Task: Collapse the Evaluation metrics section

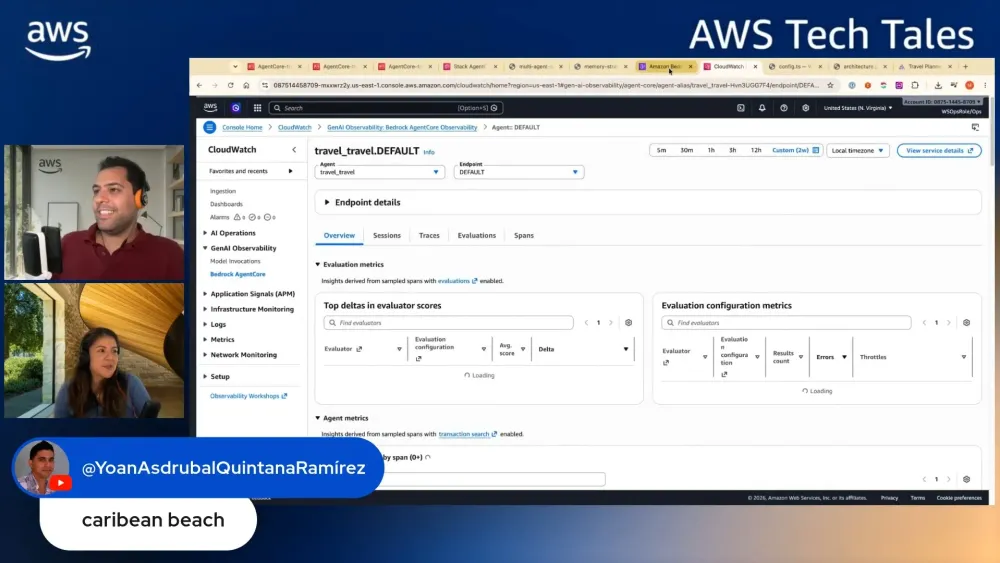Action: 318,264
